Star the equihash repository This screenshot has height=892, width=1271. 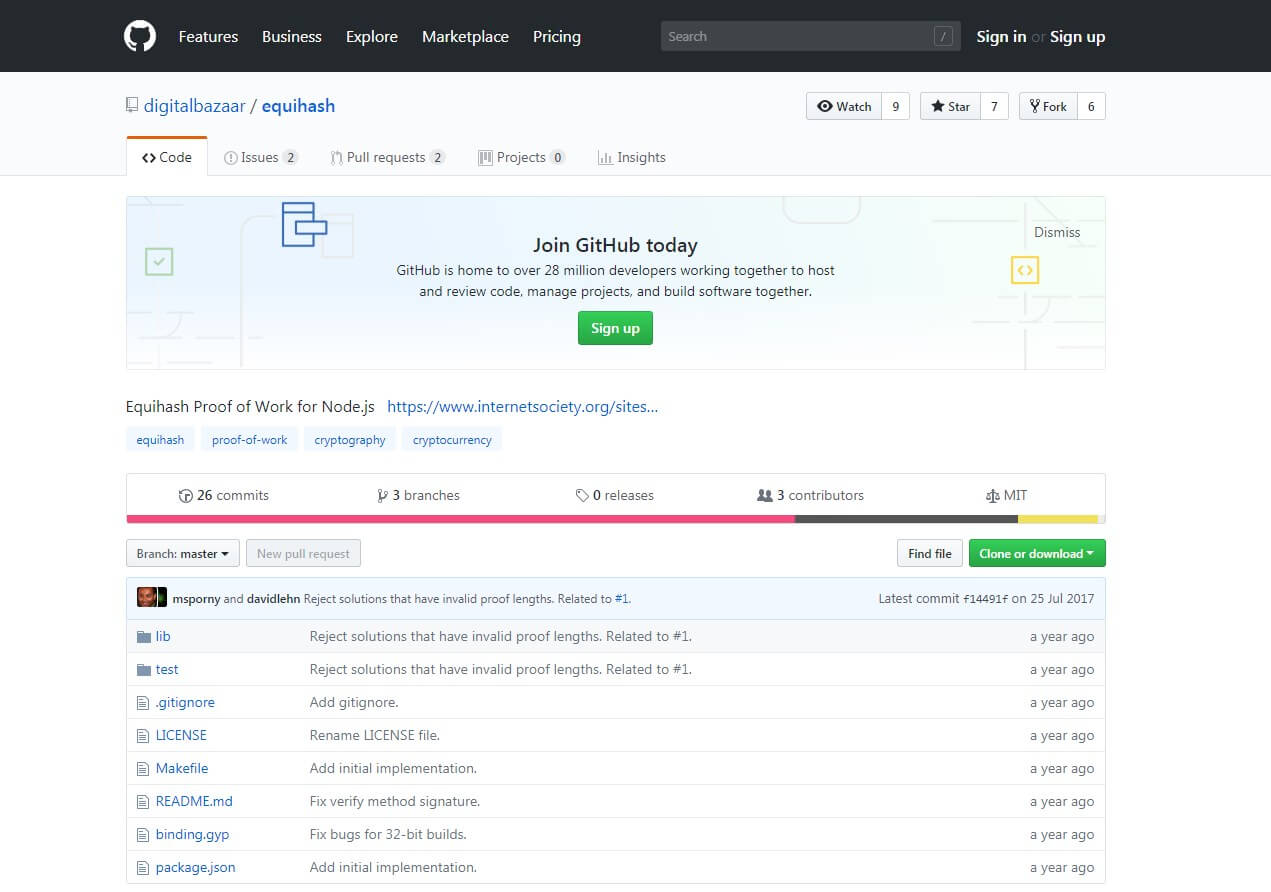point(950,107)
